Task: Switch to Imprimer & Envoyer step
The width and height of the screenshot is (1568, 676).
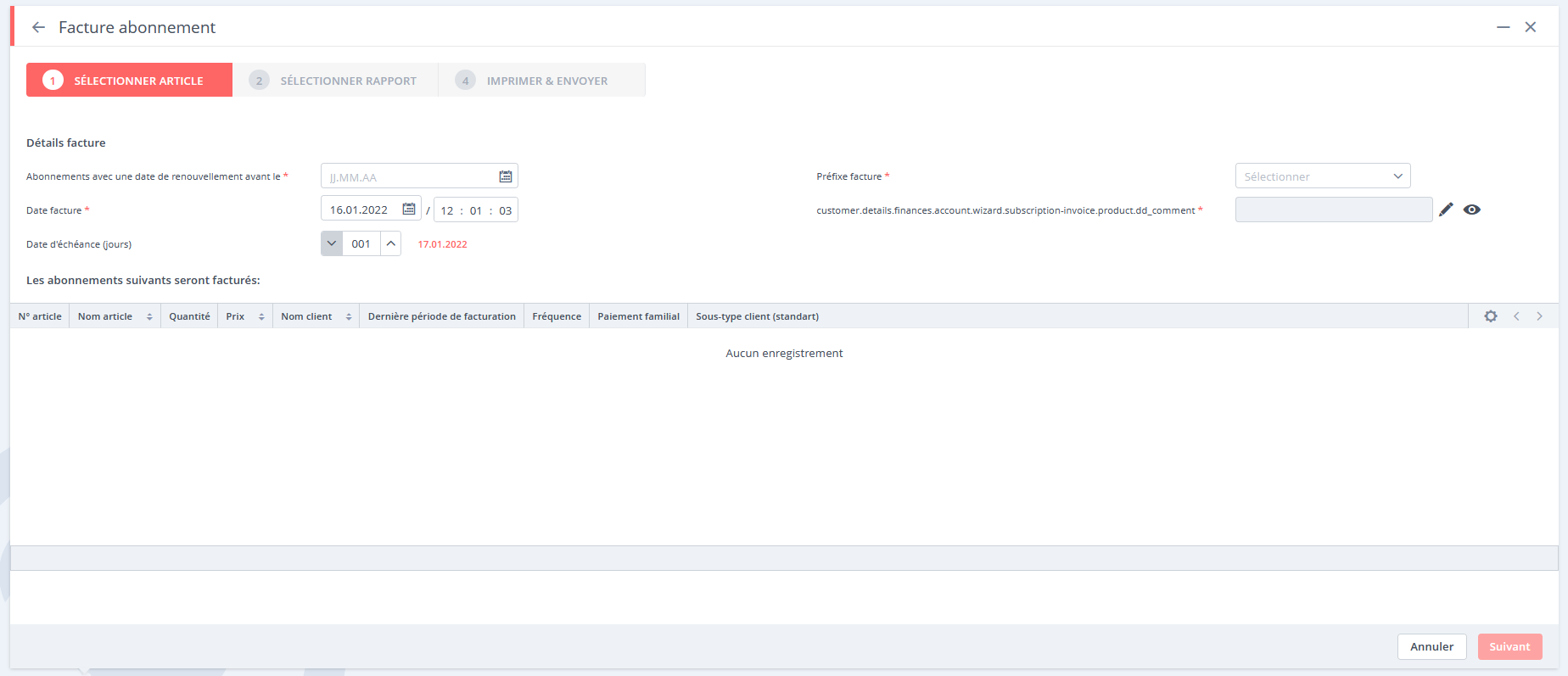Action: pos(542,80)
